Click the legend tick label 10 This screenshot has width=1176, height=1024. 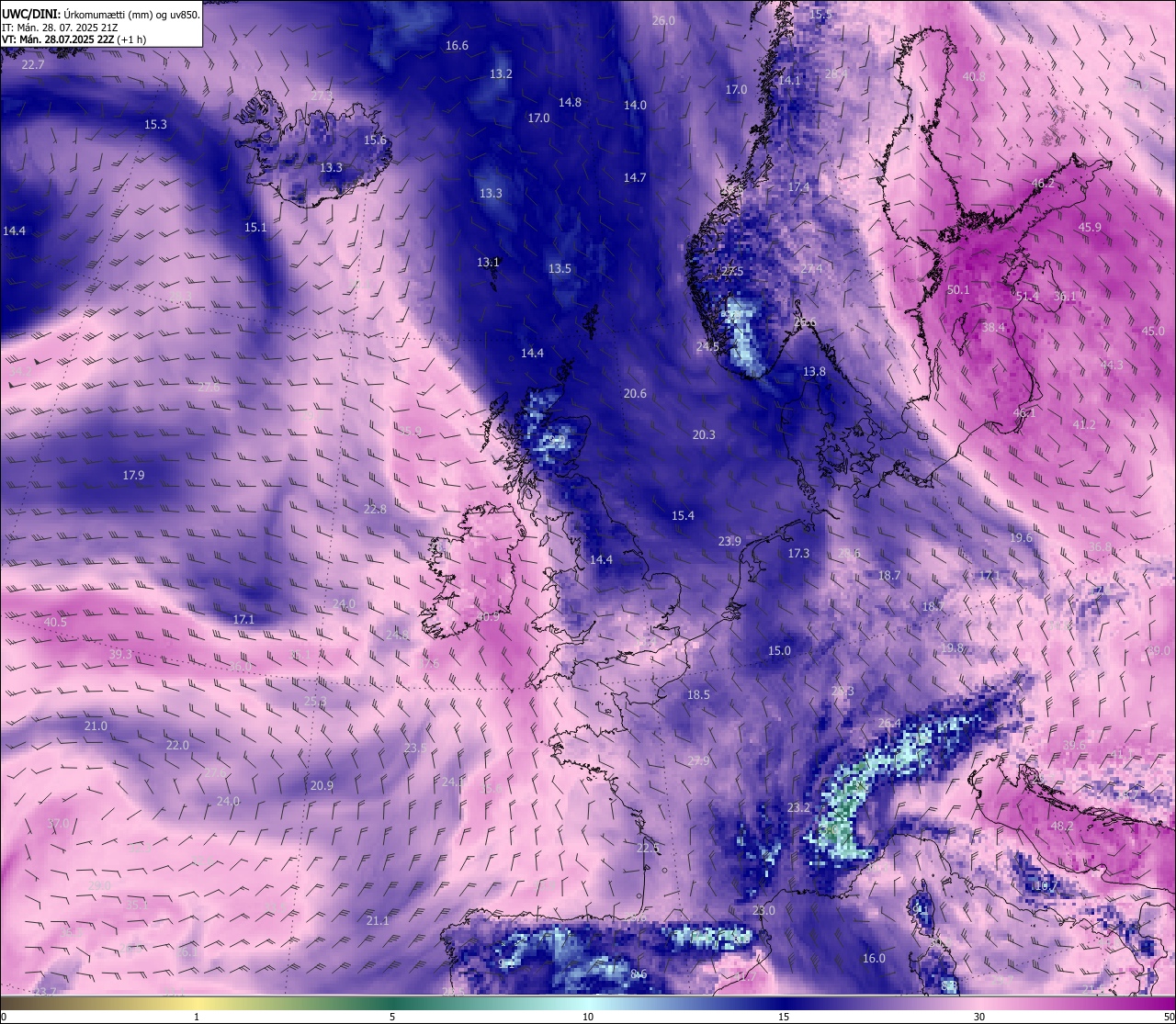pos(588,1017)
